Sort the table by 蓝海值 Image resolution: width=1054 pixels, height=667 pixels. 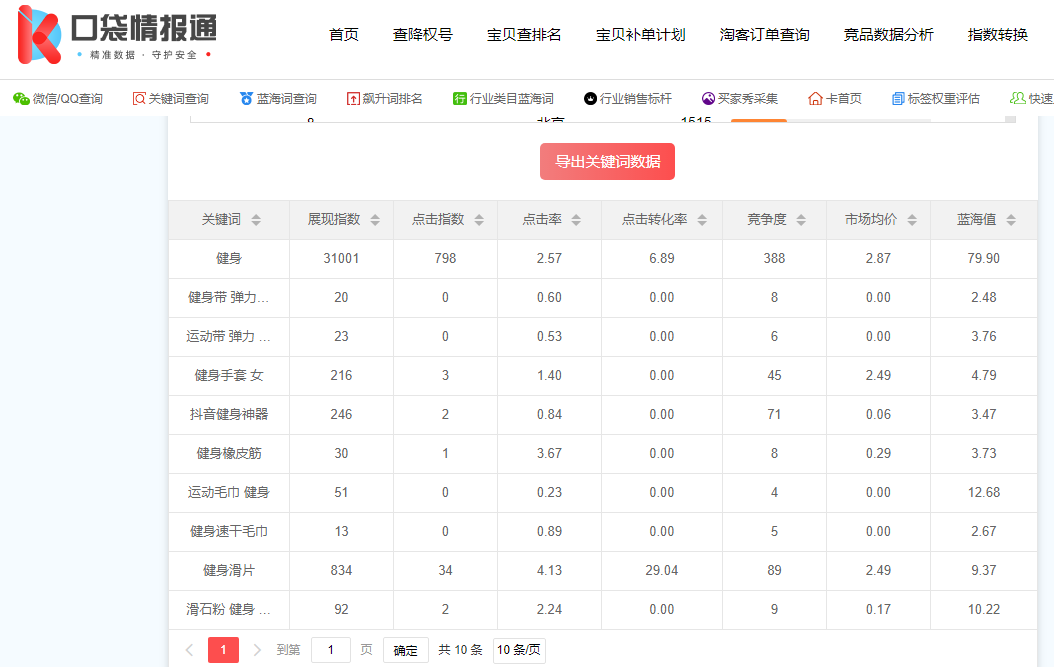pyautogui.click(x=1011, y=219)
